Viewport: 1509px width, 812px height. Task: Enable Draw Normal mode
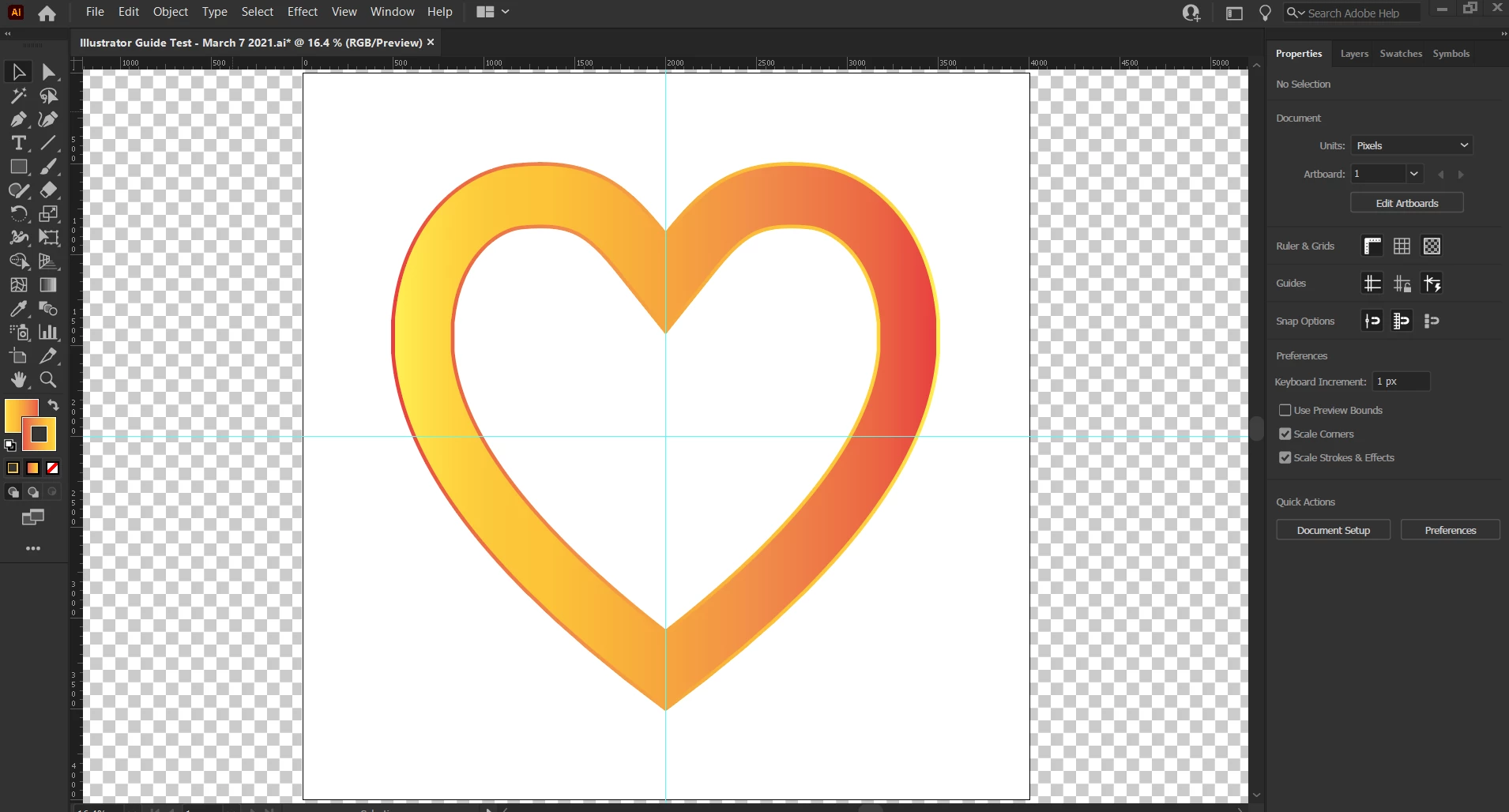[x=13, y=492]
